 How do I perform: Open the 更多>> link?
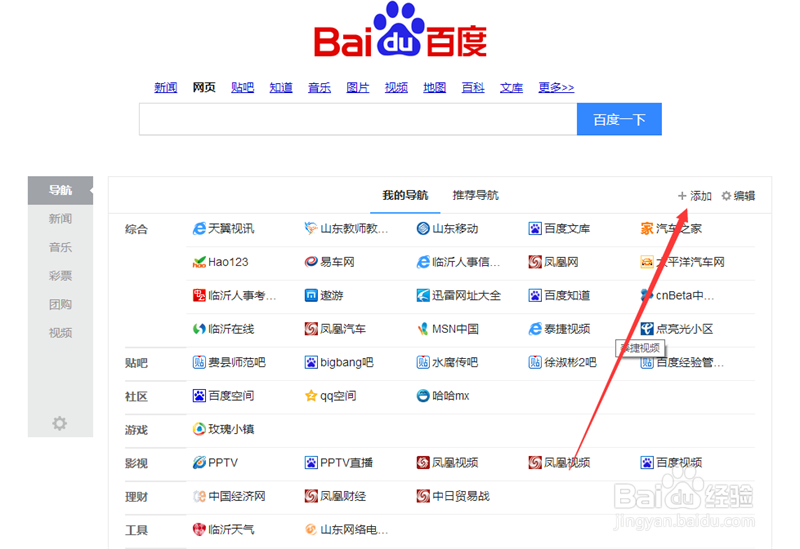[x=556, y=88]
